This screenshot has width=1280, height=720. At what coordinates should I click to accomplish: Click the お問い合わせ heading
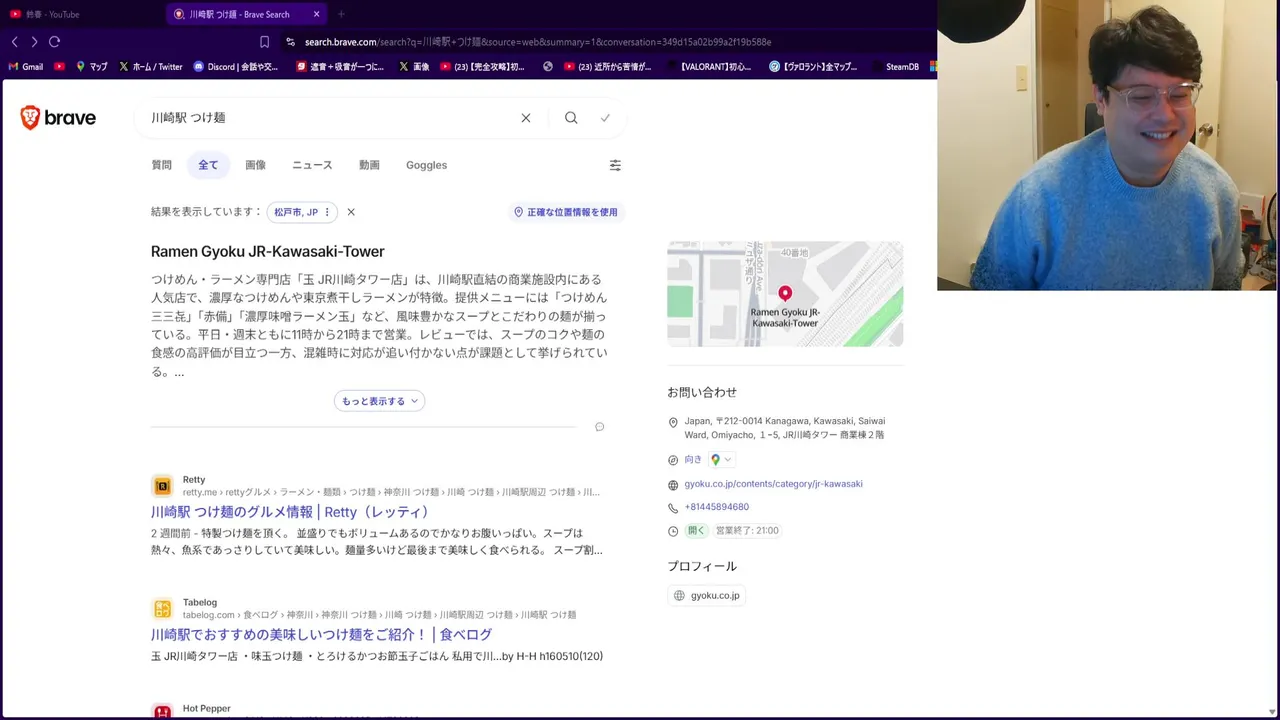[702, 392]
